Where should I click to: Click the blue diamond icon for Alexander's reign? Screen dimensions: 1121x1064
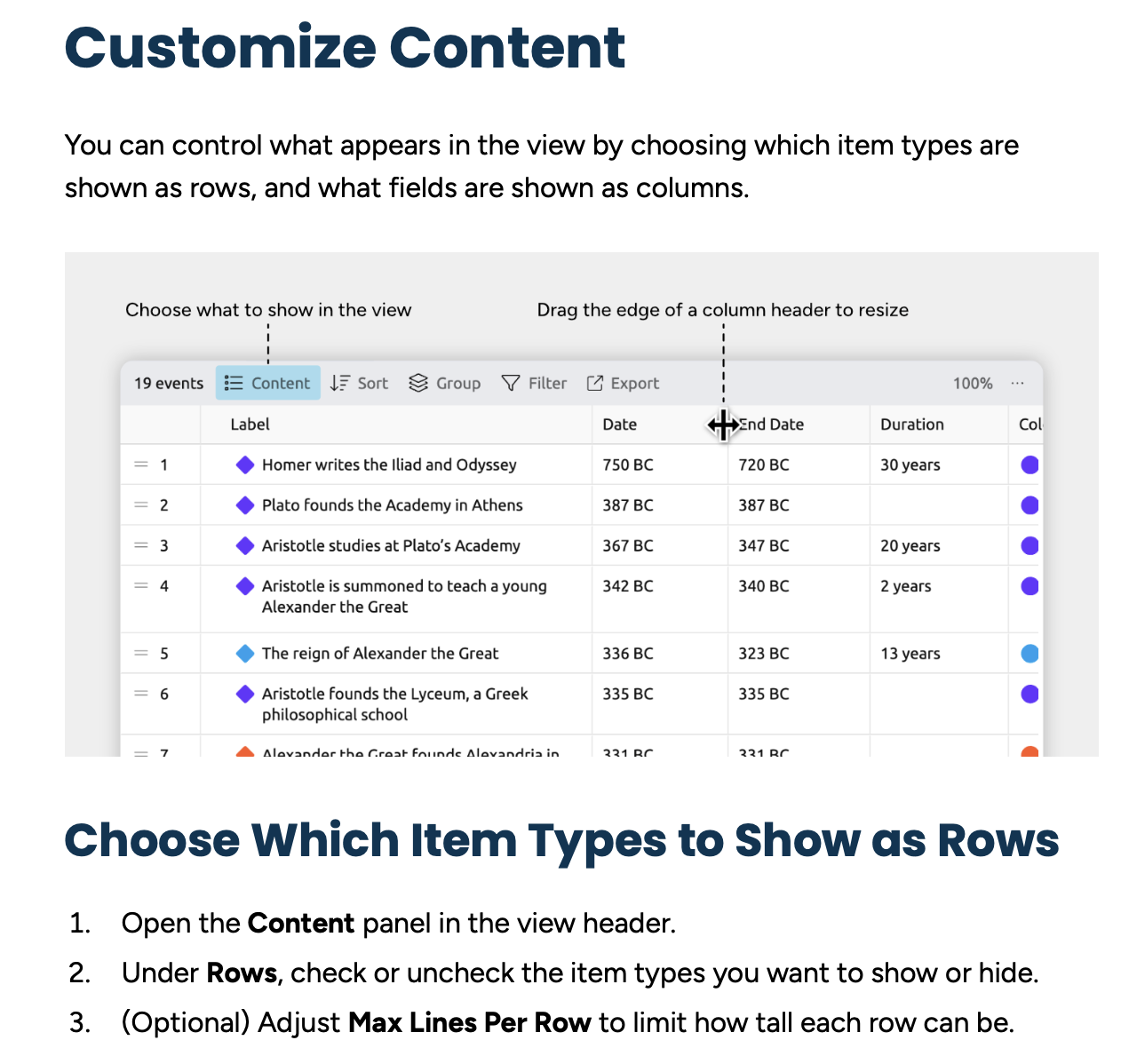[245, 654]
